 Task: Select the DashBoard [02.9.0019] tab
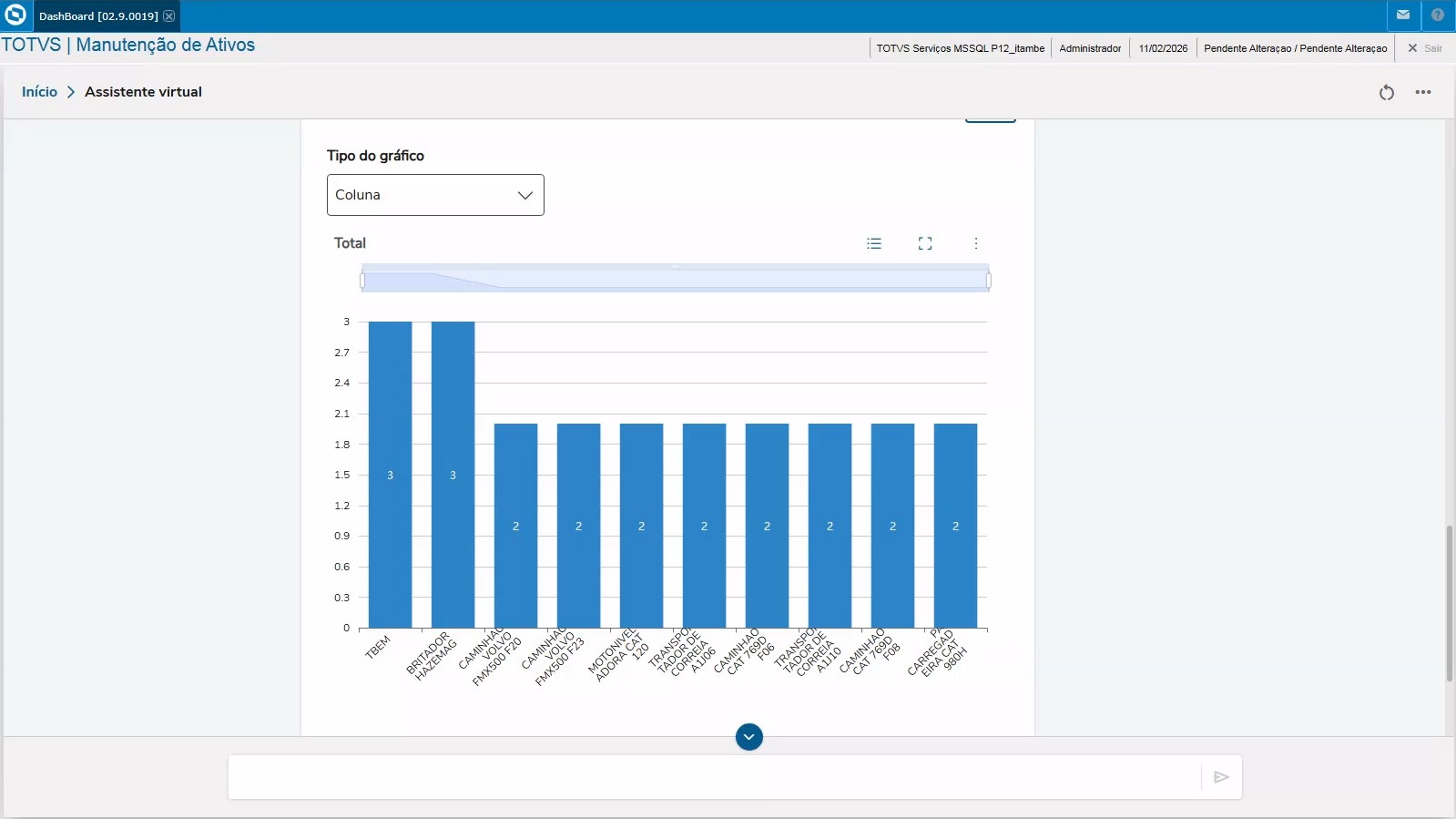[98, 16]
